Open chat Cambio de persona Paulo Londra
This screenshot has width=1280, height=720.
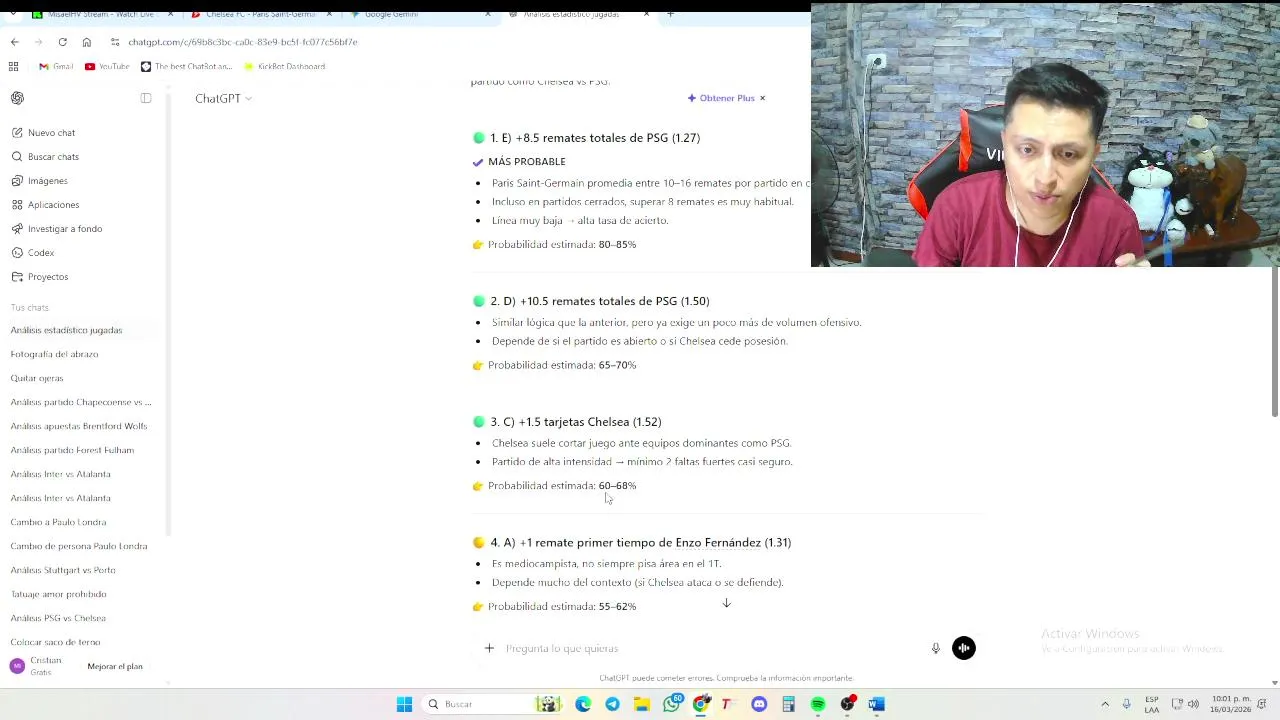(80, 546)
